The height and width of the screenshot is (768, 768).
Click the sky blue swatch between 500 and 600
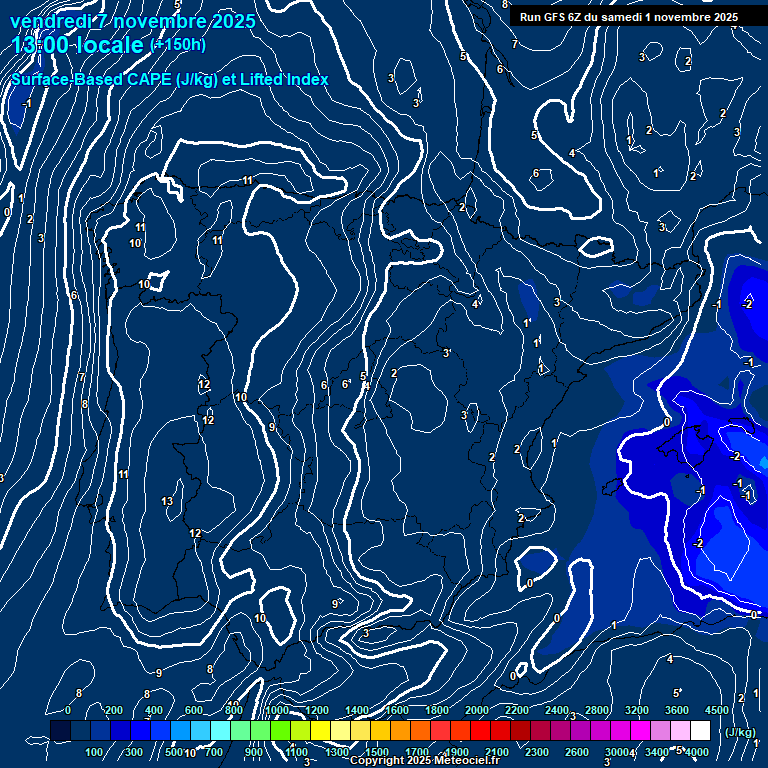pos(180,730)
